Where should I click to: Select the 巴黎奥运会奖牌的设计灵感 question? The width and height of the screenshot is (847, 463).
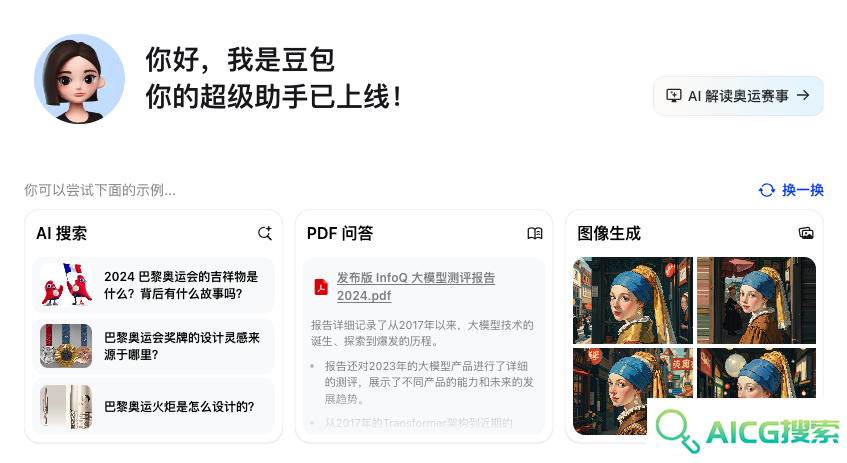(153, 346)
